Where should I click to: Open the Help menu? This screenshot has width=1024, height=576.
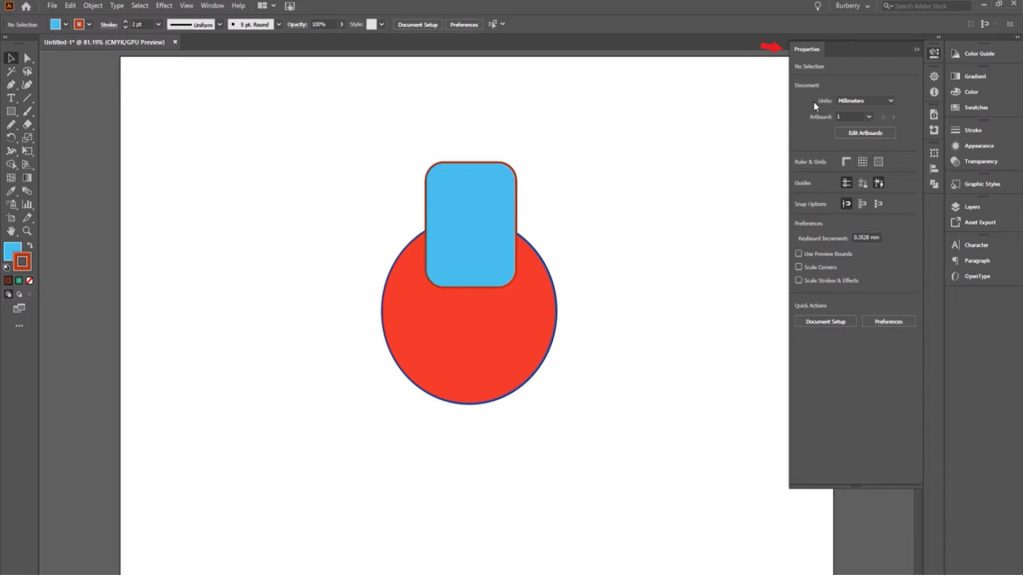point(238,6)
